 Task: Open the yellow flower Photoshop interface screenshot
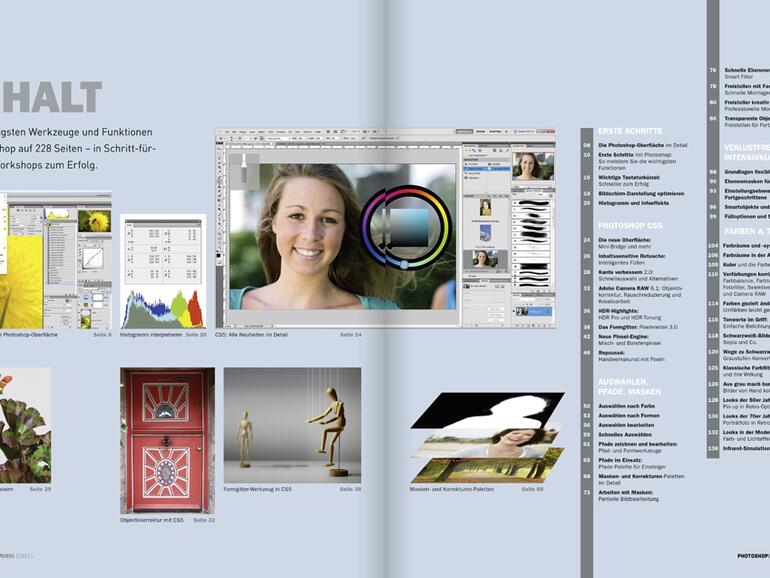tap(55, 260)
